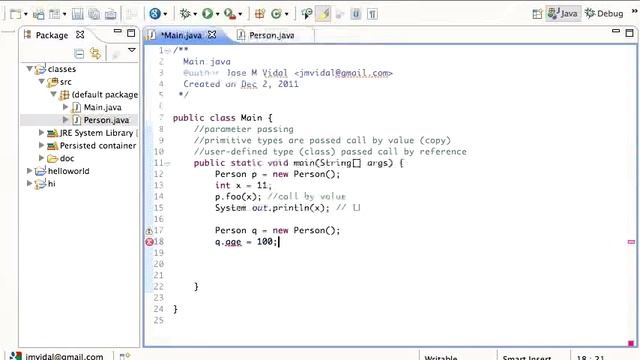Click the warning marker on line 17
The width and height of the screenshot is (640, 360).
pyautogui.click(x=149, y=231)
